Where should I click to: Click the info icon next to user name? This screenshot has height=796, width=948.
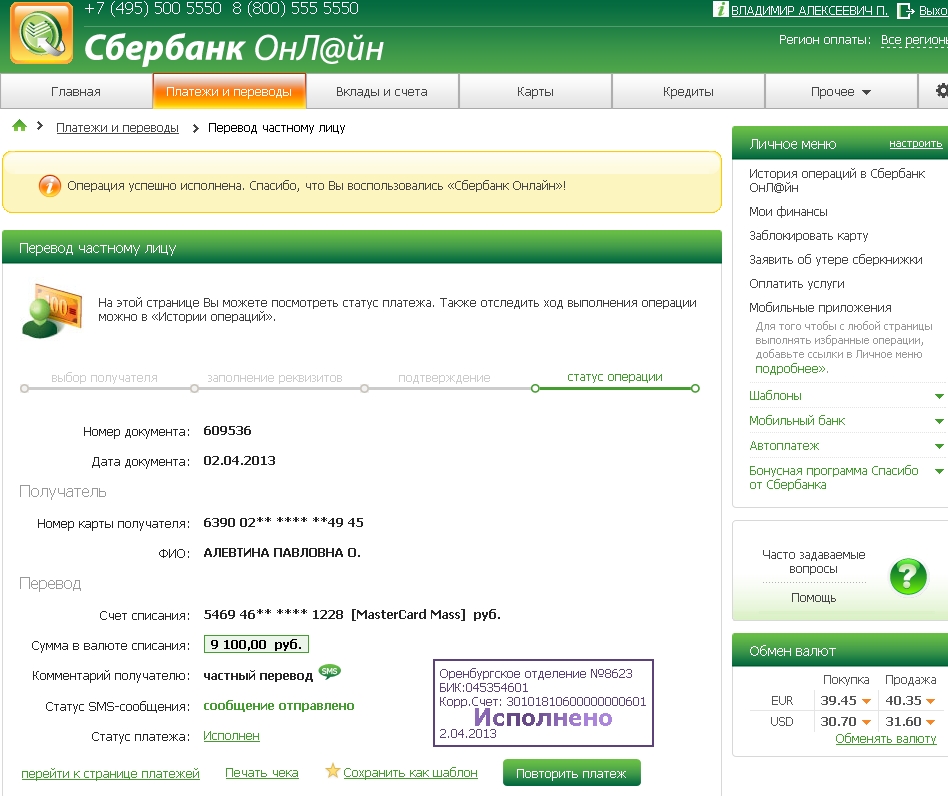720,9
